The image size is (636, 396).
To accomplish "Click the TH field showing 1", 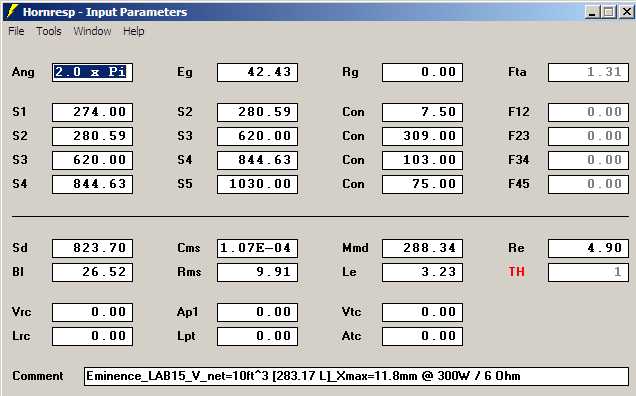I will click(588, 272).
